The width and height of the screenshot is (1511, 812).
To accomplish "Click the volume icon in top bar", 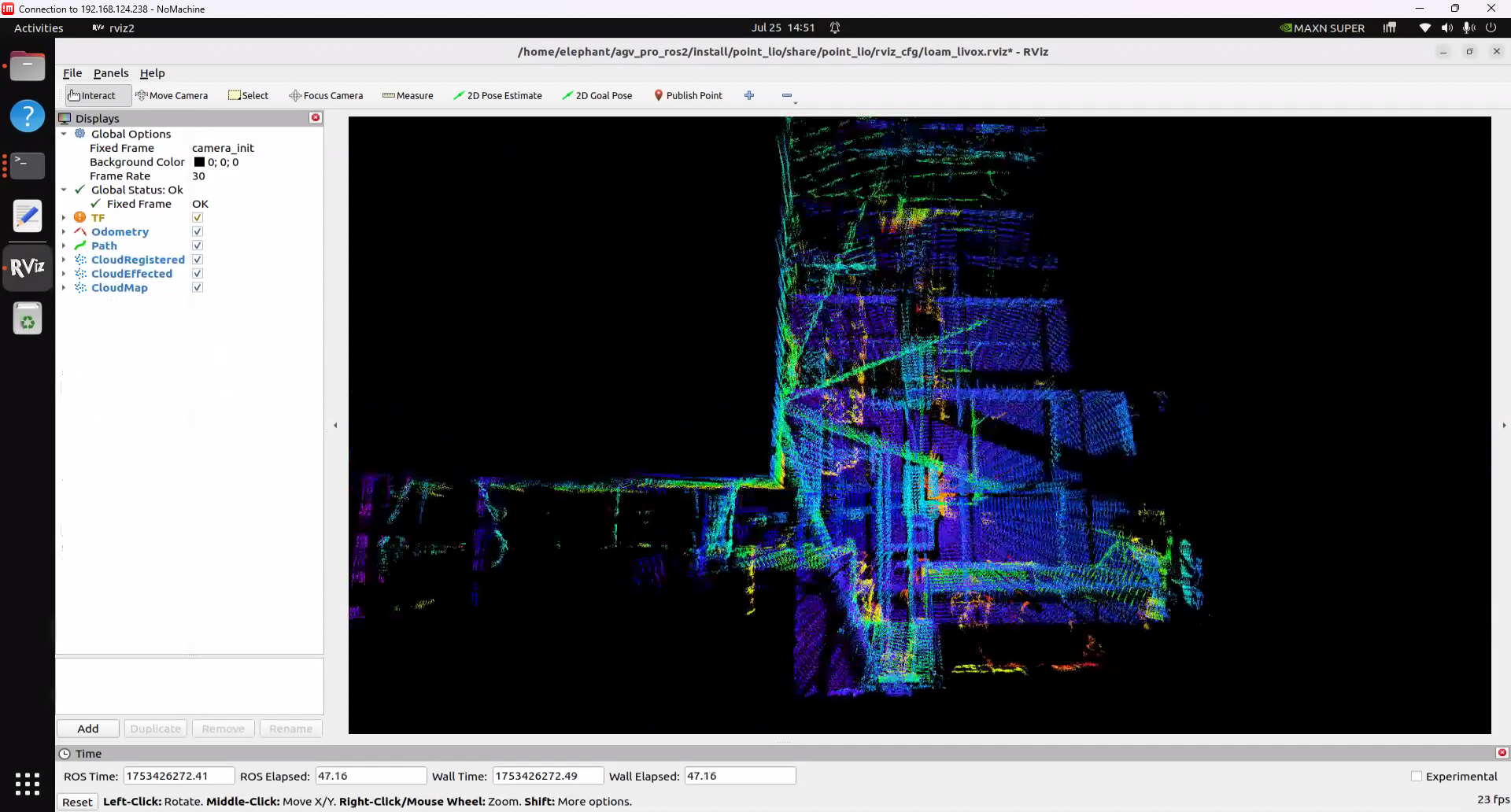I will [1446, 28].
